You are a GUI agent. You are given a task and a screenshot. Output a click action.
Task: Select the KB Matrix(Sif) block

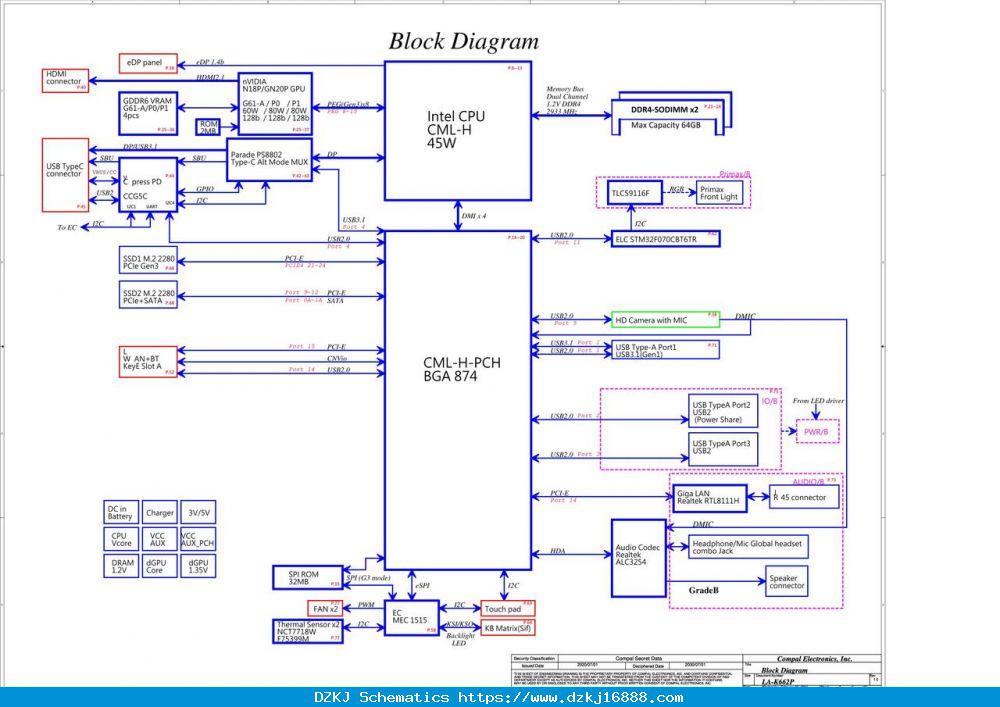coord(508,628)
